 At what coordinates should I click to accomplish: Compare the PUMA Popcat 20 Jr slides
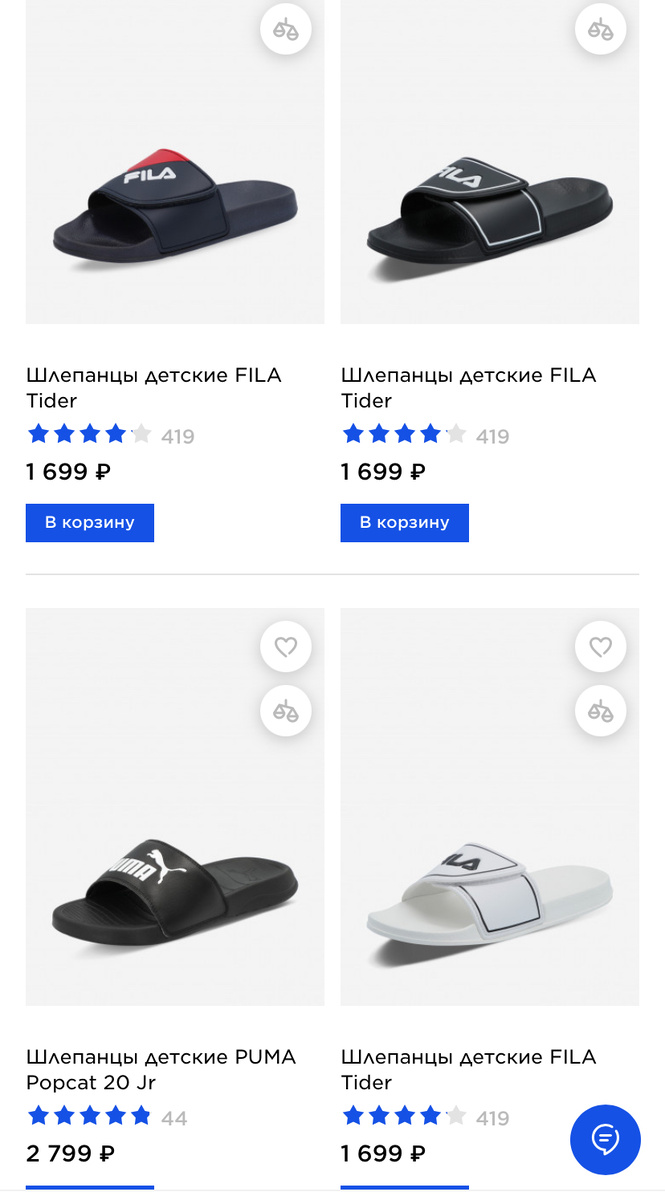(286, 712)
